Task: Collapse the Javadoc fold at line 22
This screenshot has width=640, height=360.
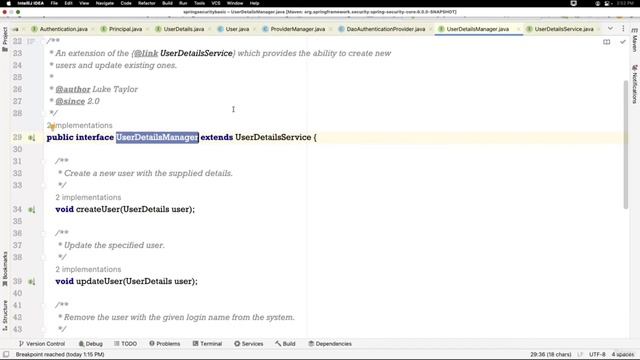Action: [43, 41]
